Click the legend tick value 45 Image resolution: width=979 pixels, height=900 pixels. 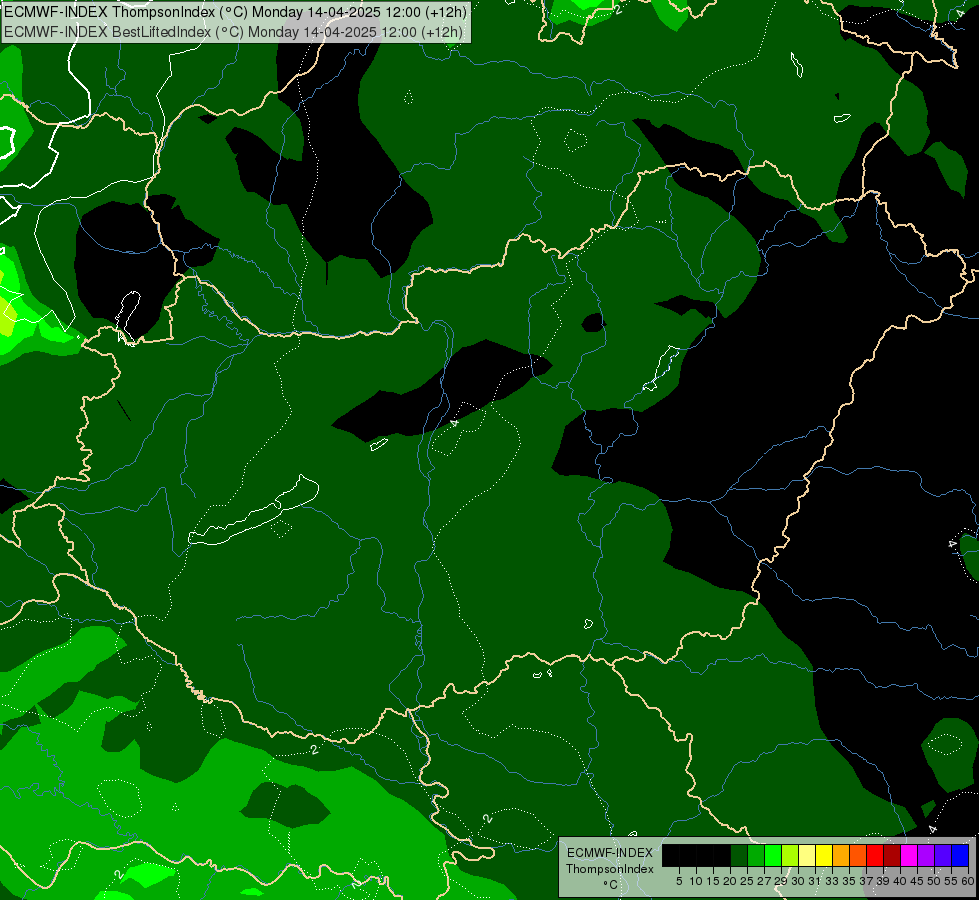[x=917, y=881]
